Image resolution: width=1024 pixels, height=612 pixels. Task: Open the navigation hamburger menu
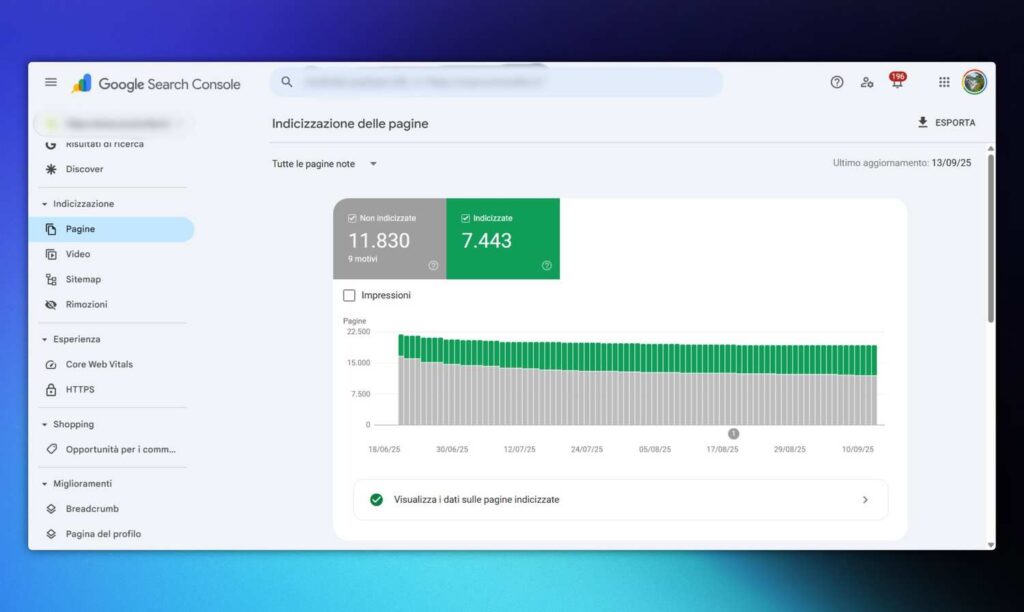[x=51, y=82]
